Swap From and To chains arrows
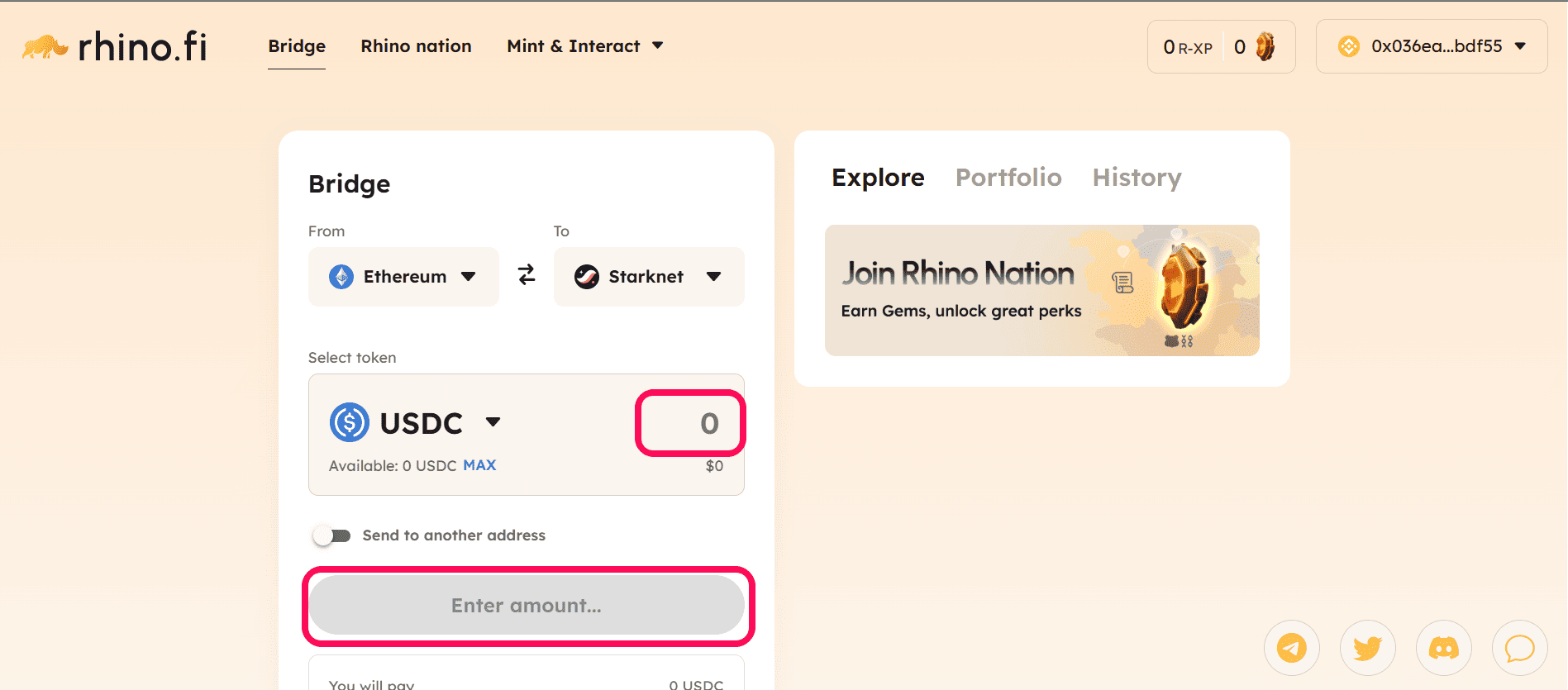The image size is (1568, 690). point(527,275)
